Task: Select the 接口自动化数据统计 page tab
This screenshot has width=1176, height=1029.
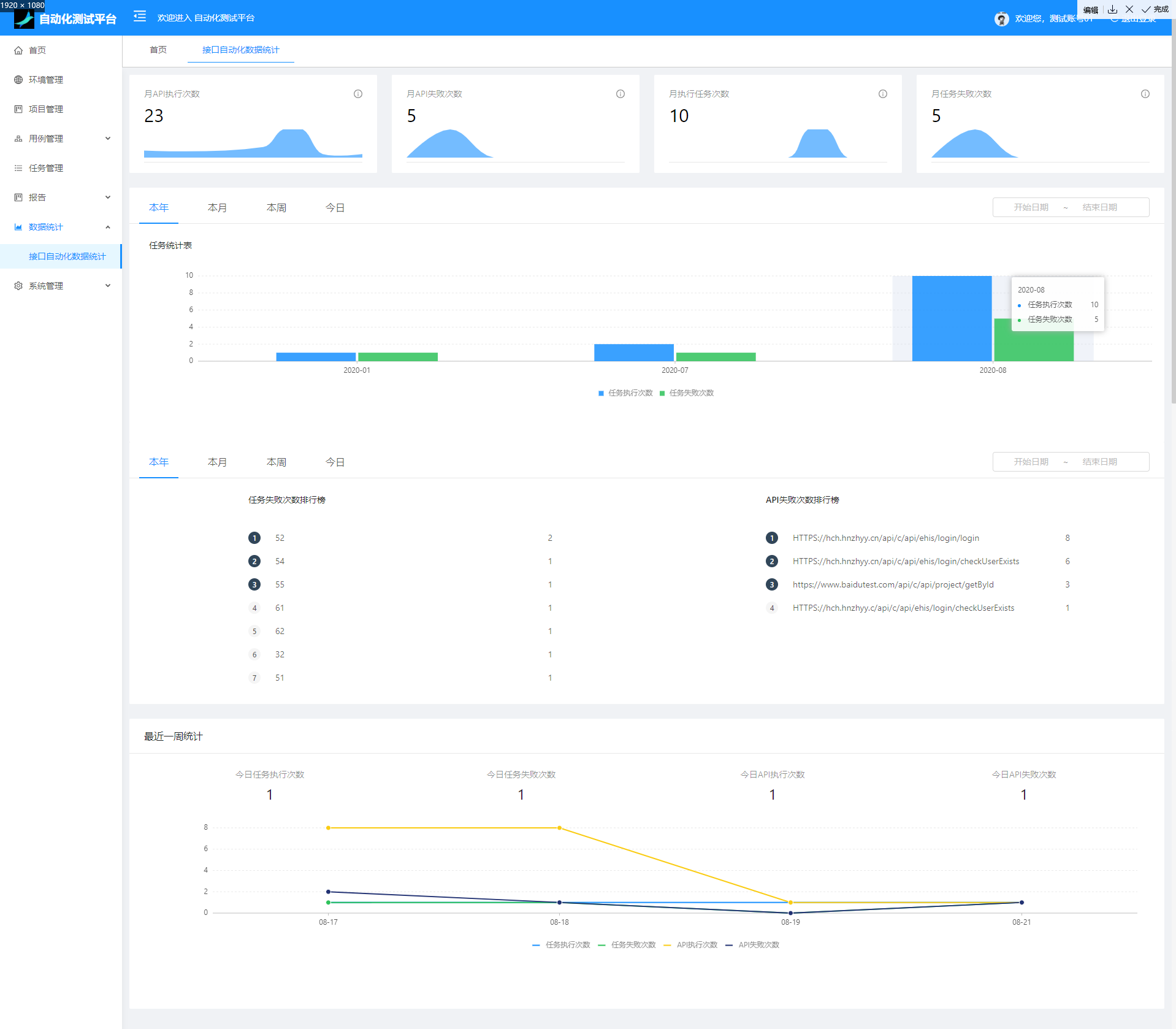Action: click(241, 50)
